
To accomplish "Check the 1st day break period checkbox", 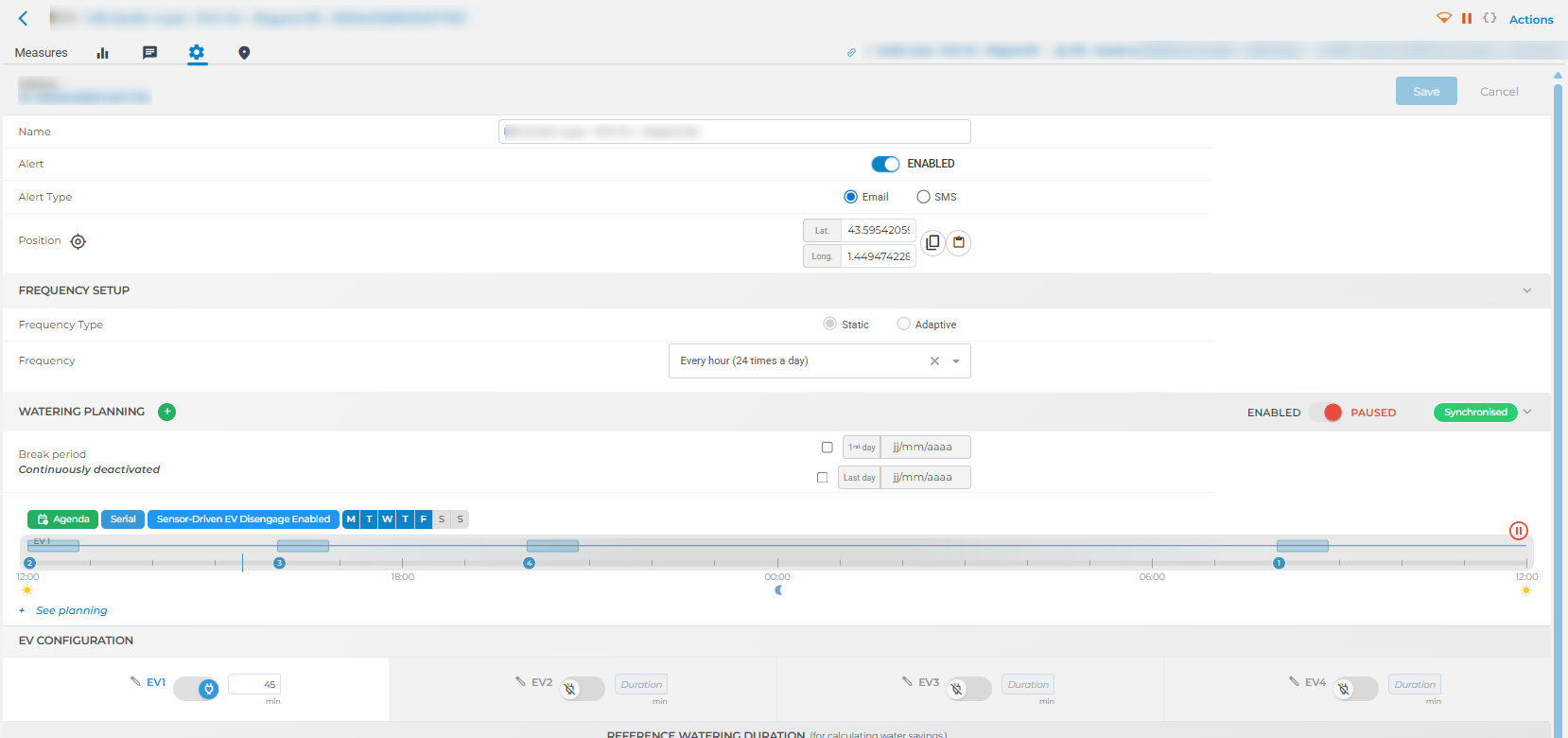I will tap(828, 448).
